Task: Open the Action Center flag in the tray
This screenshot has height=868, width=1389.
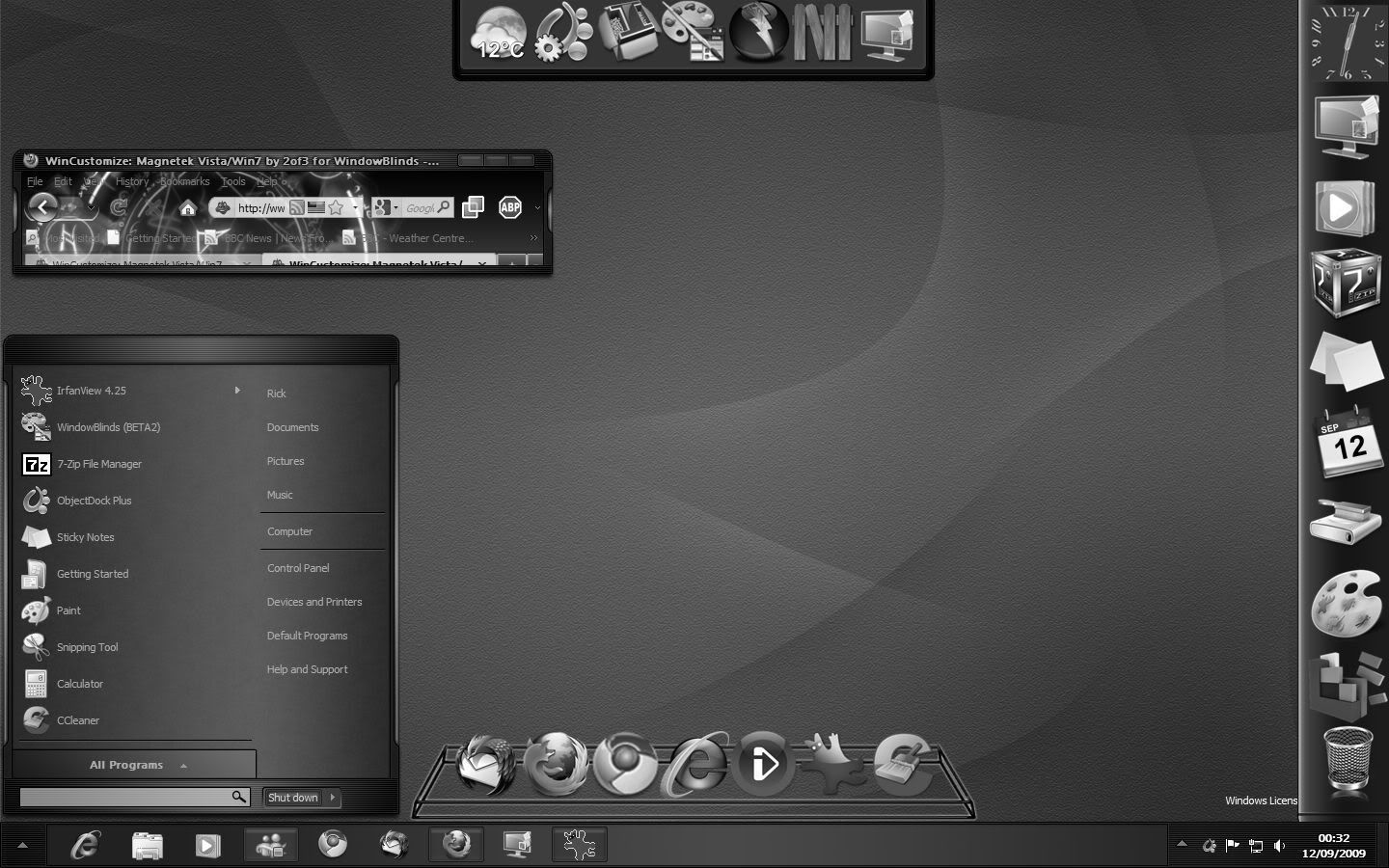Action: [x=1232, y=846]
